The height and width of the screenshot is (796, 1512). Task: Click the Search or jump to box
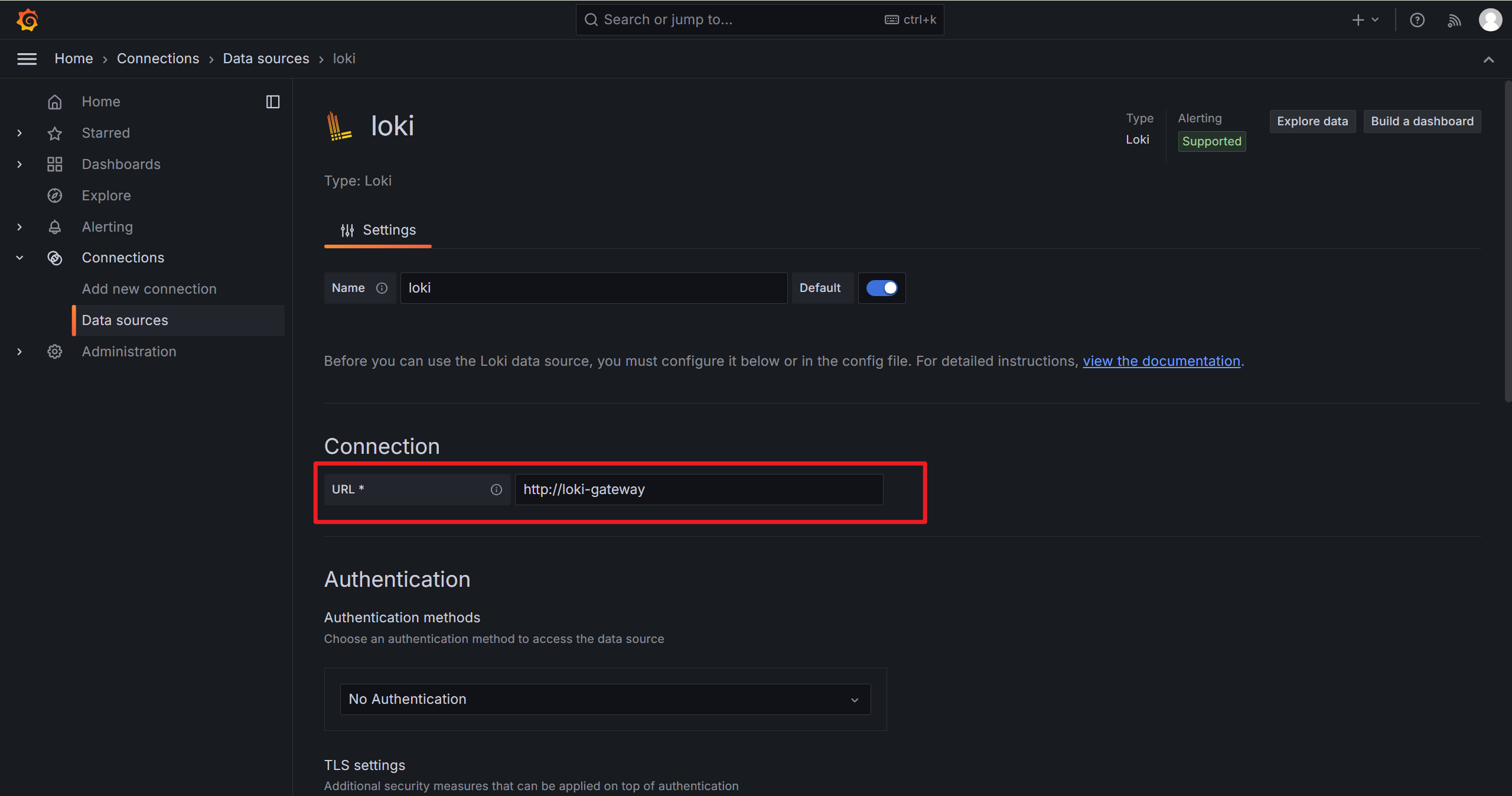click(x=760, y=20)
